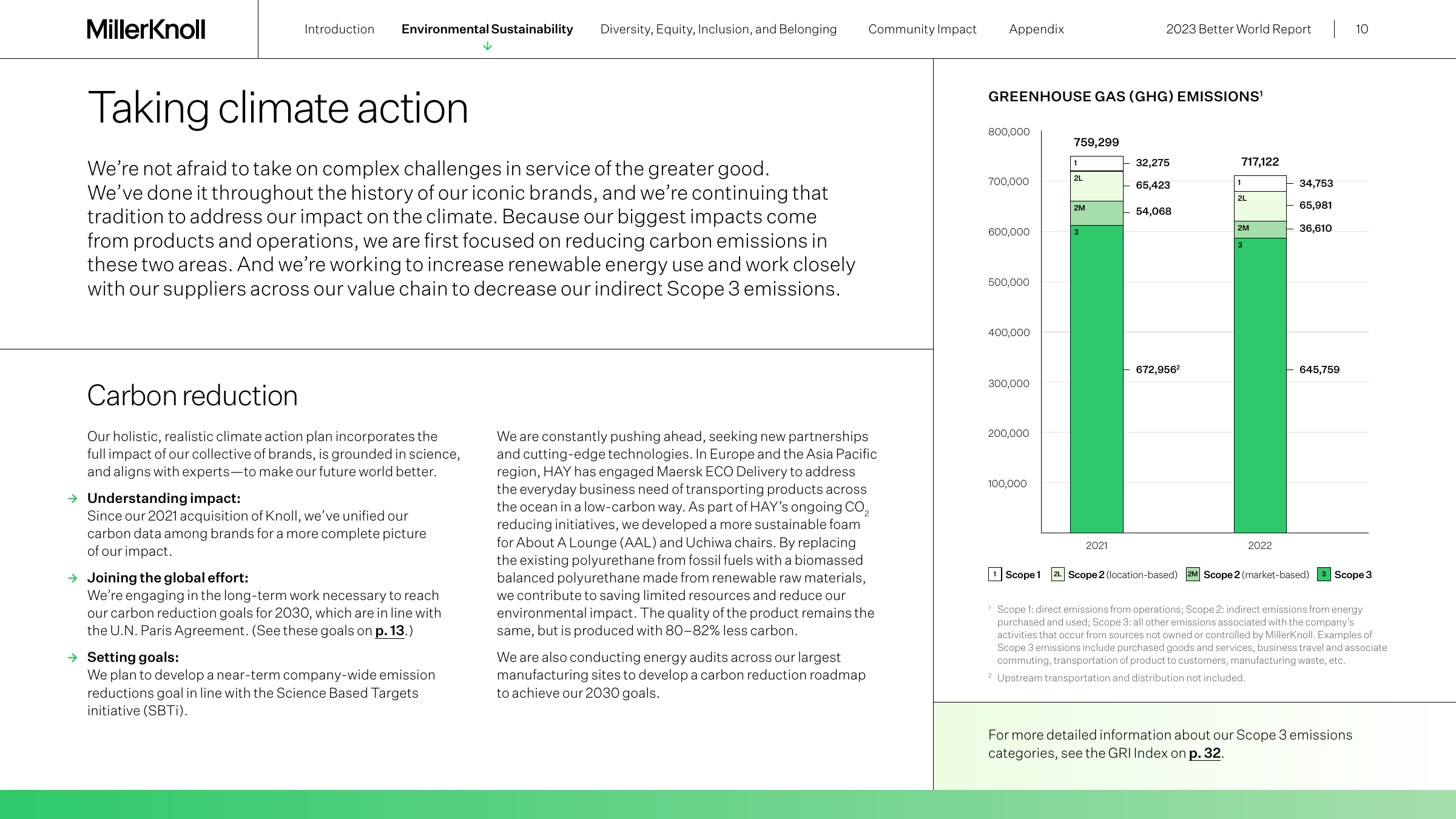1456x819 pixels.
Task: Click the arrow beside Joining the global effort
Action: coord(73,578)
